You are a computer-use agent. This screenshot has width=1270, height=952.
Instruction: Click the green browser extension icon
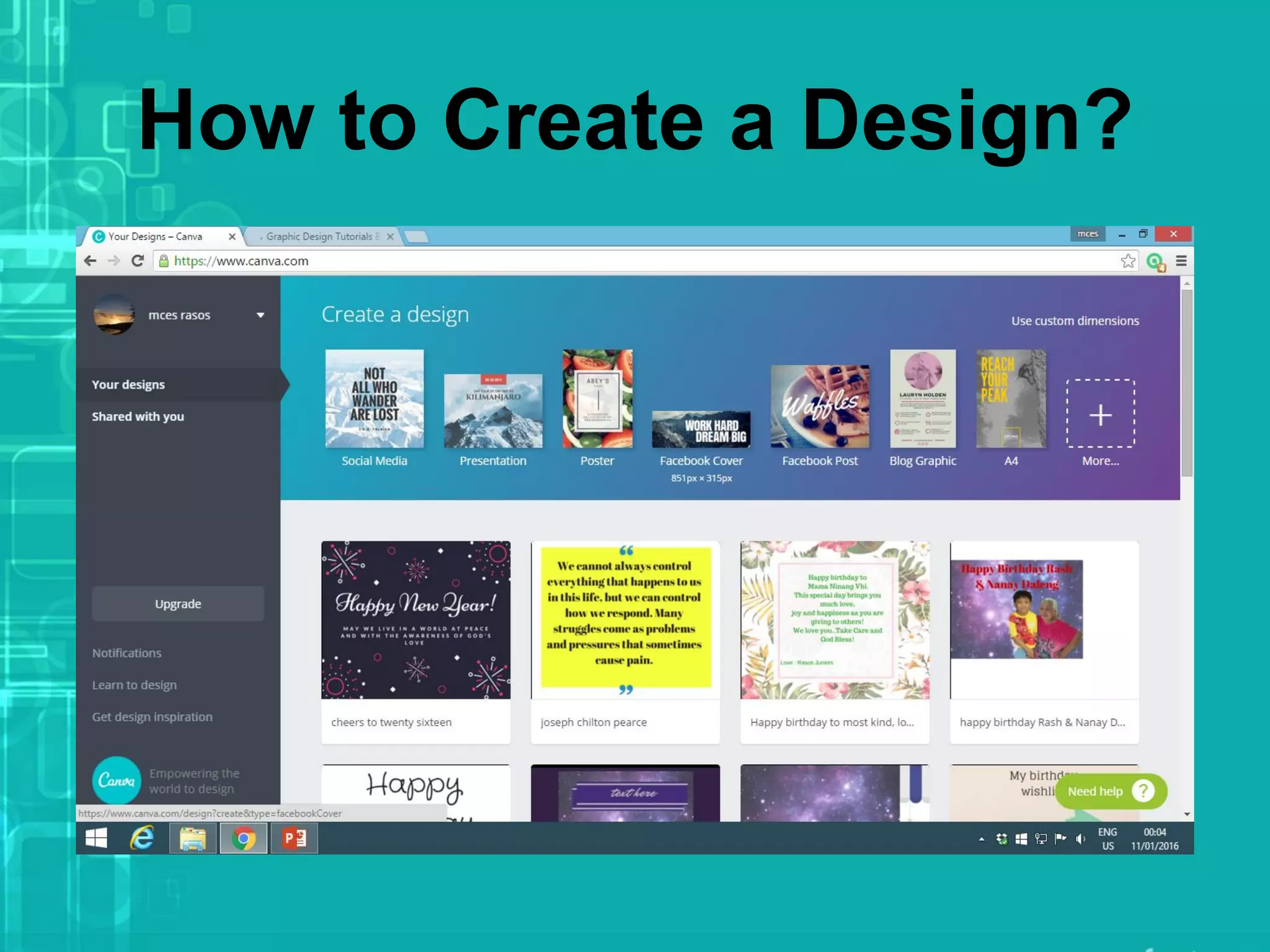click(x=1155, y=262)
